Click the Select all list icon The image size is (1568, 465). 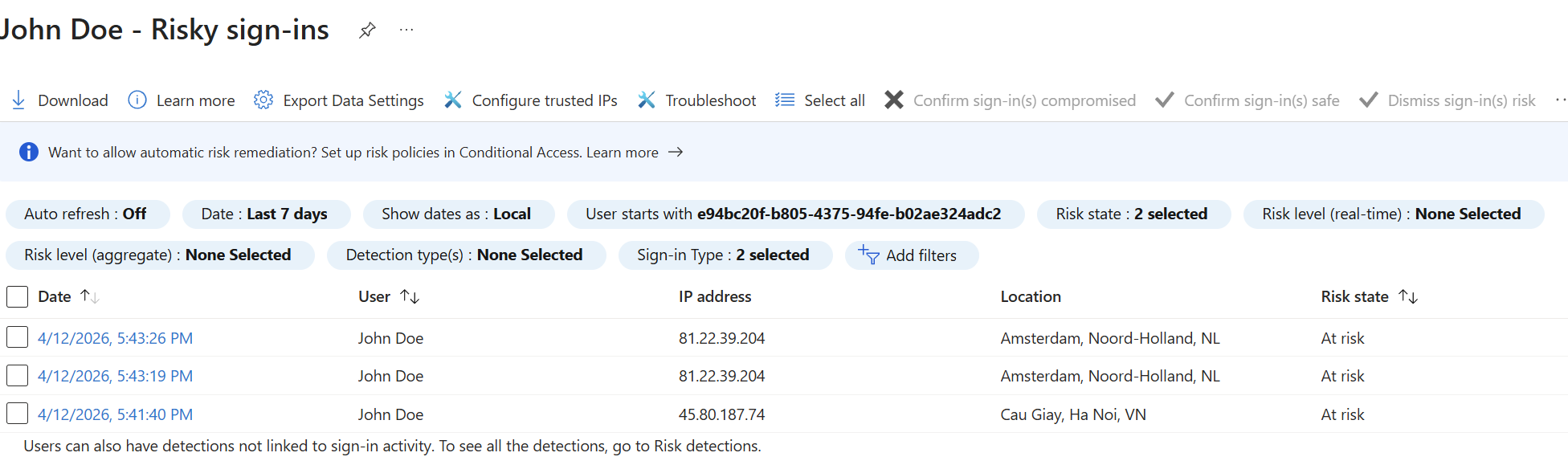coord(785,100)
